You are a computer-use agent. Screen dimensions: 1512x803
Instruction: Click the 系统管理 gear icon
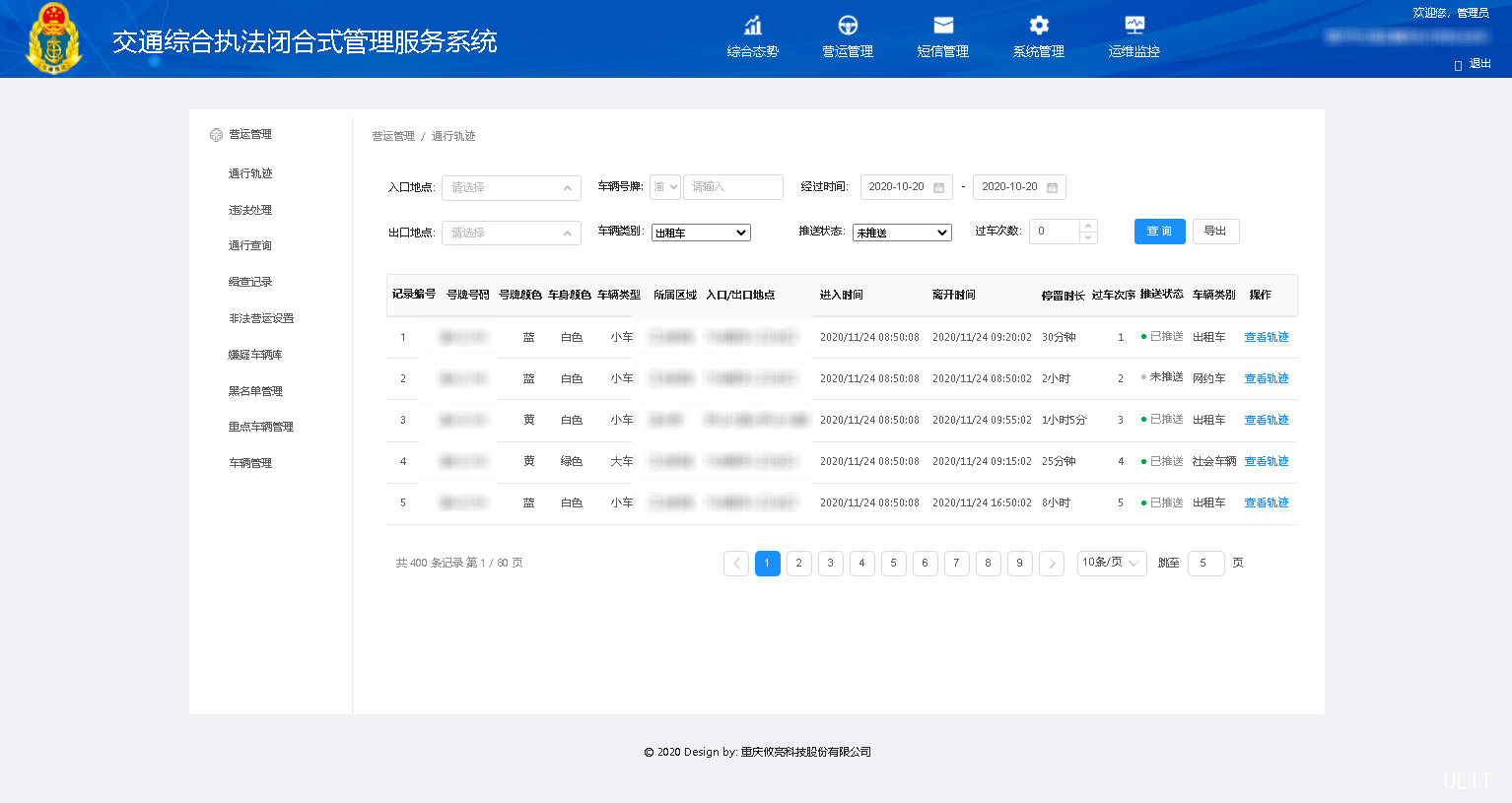1037,25
